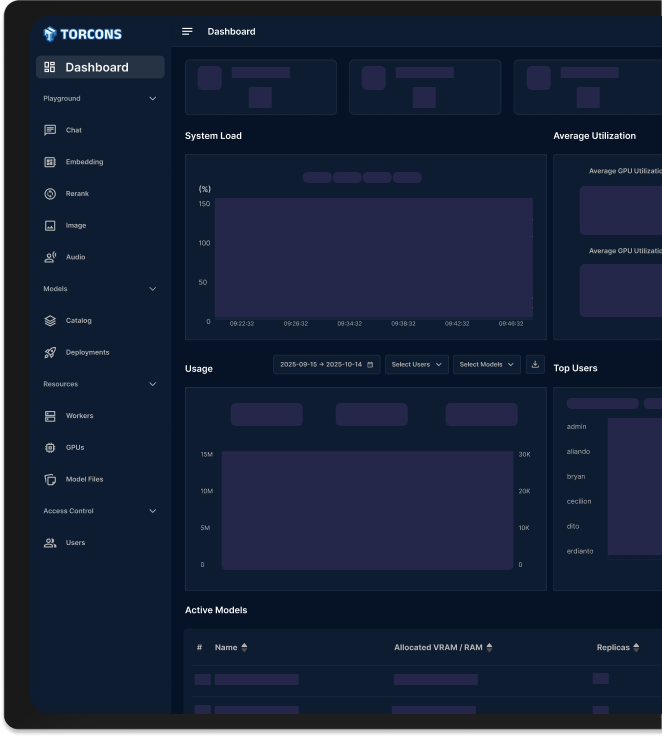This screenshot has height=737, width=662.
Task: Open Rerank page
Action: click(77, 194)
